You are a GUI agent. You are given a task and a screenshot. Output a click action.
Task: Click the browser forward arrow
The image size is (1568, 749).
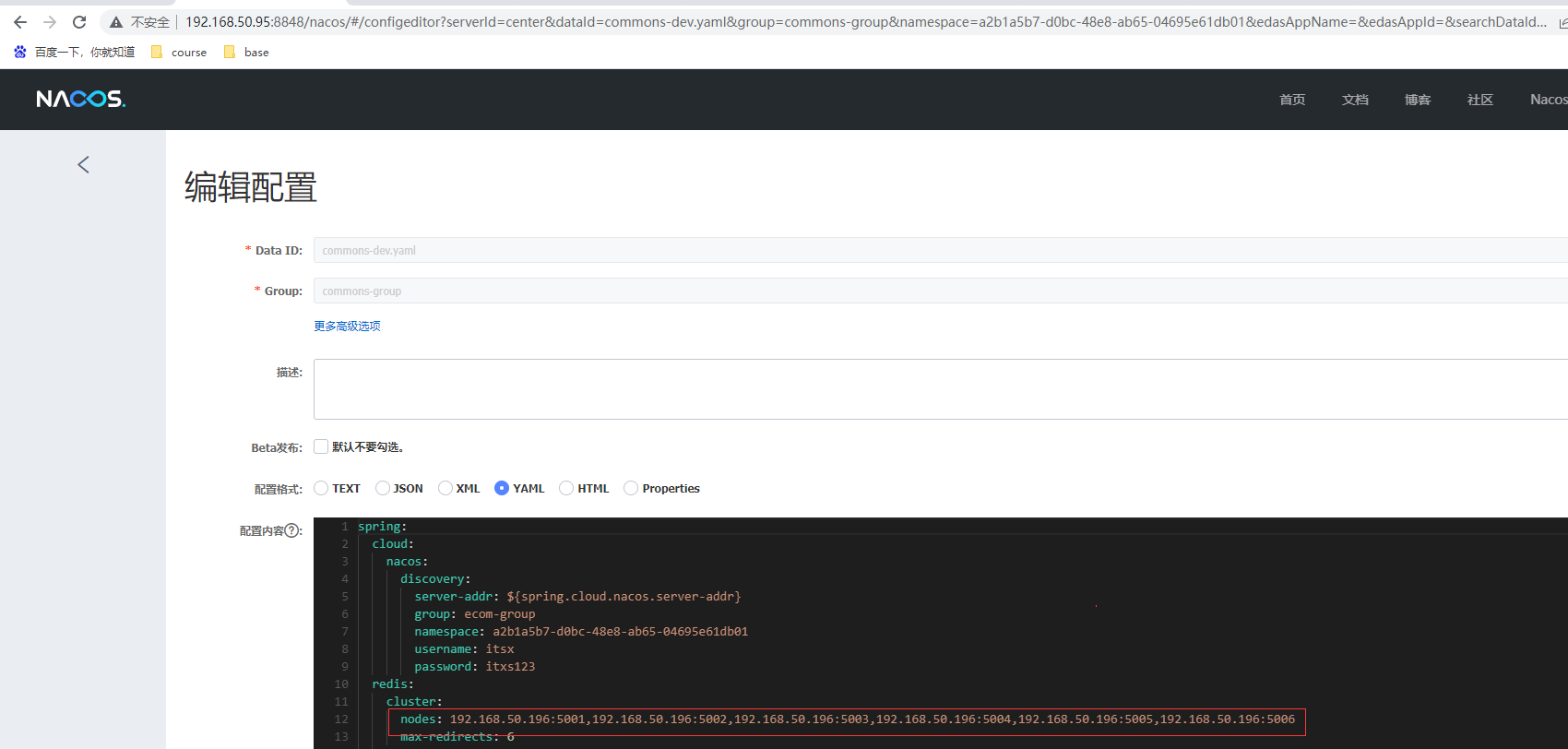click(50, 22)
